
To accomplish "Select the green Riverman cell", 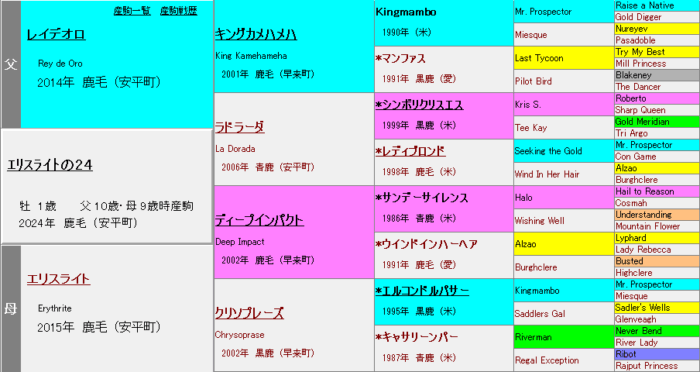I will tap(564, 337).
